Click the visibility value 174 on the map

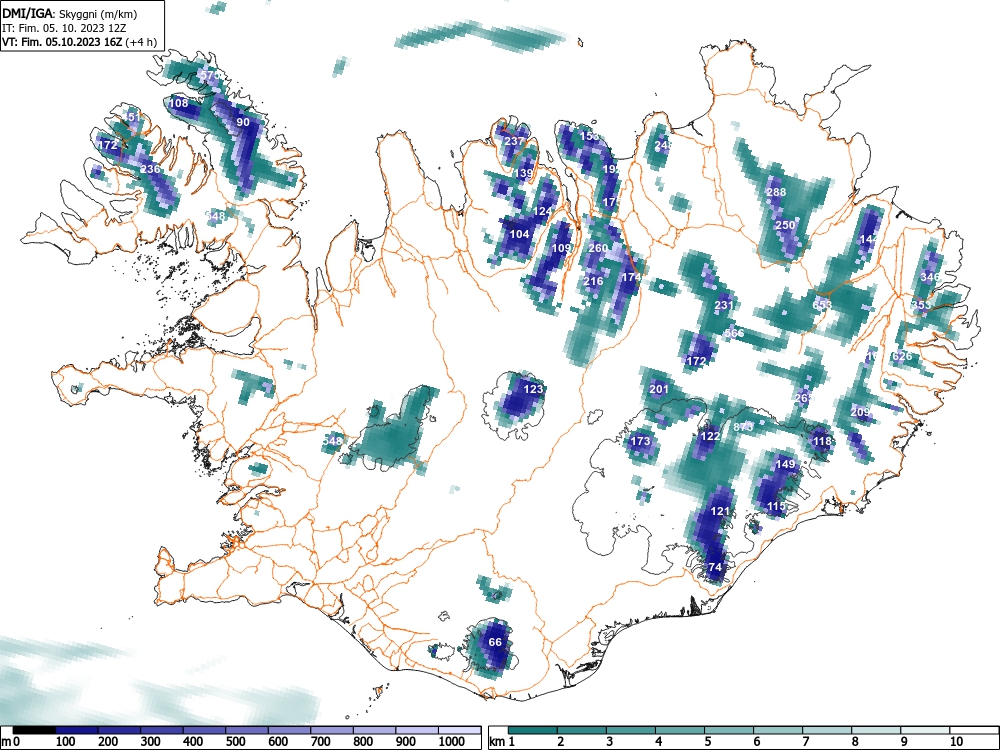tap(631, 277)
